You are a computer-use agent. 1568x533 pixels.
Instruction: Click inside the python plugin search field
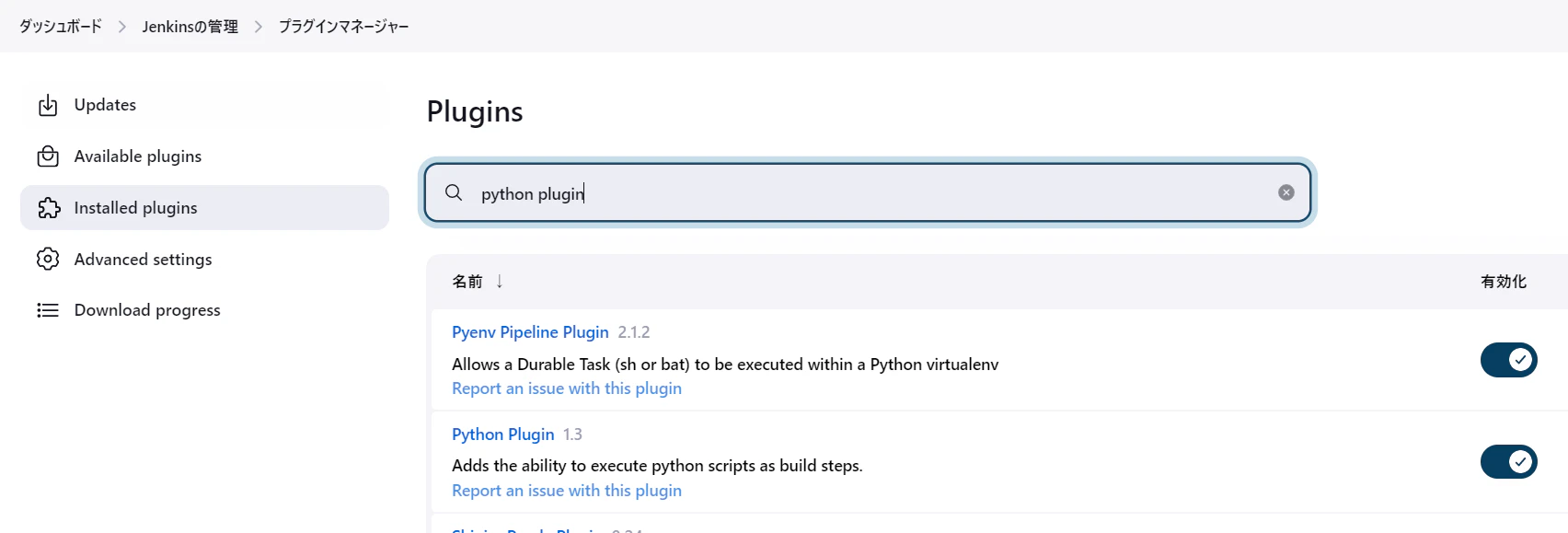(868, 192)
